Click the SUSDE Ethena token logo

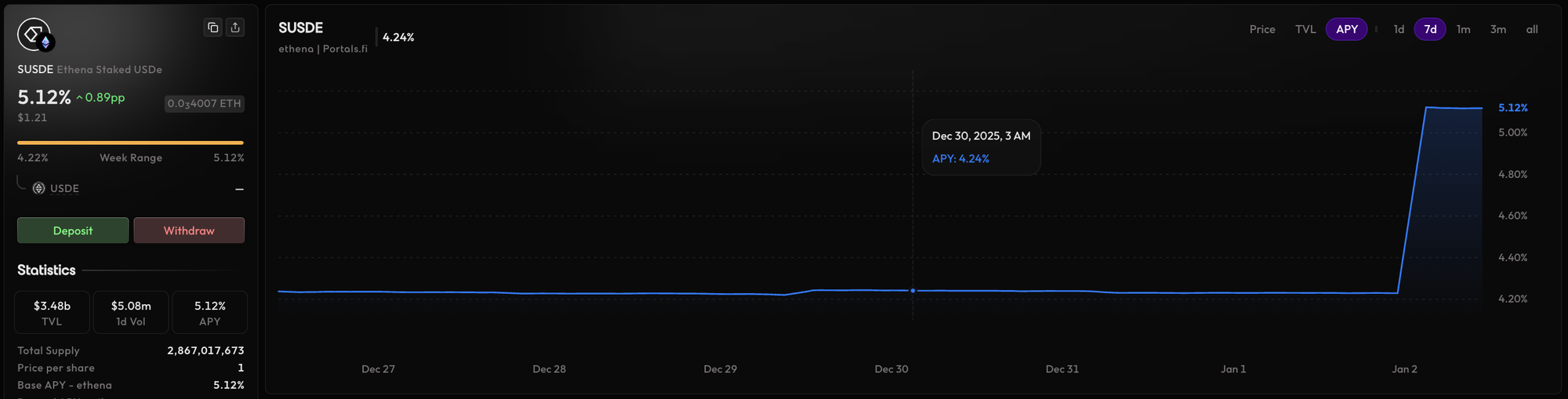34,34
